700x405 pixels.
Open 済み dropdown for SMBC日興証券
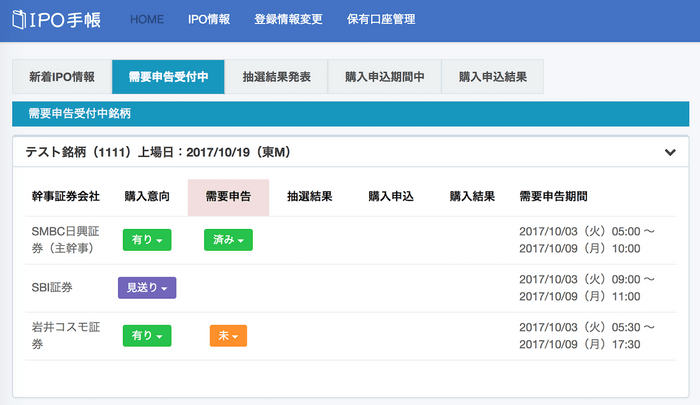click(228, 240)
